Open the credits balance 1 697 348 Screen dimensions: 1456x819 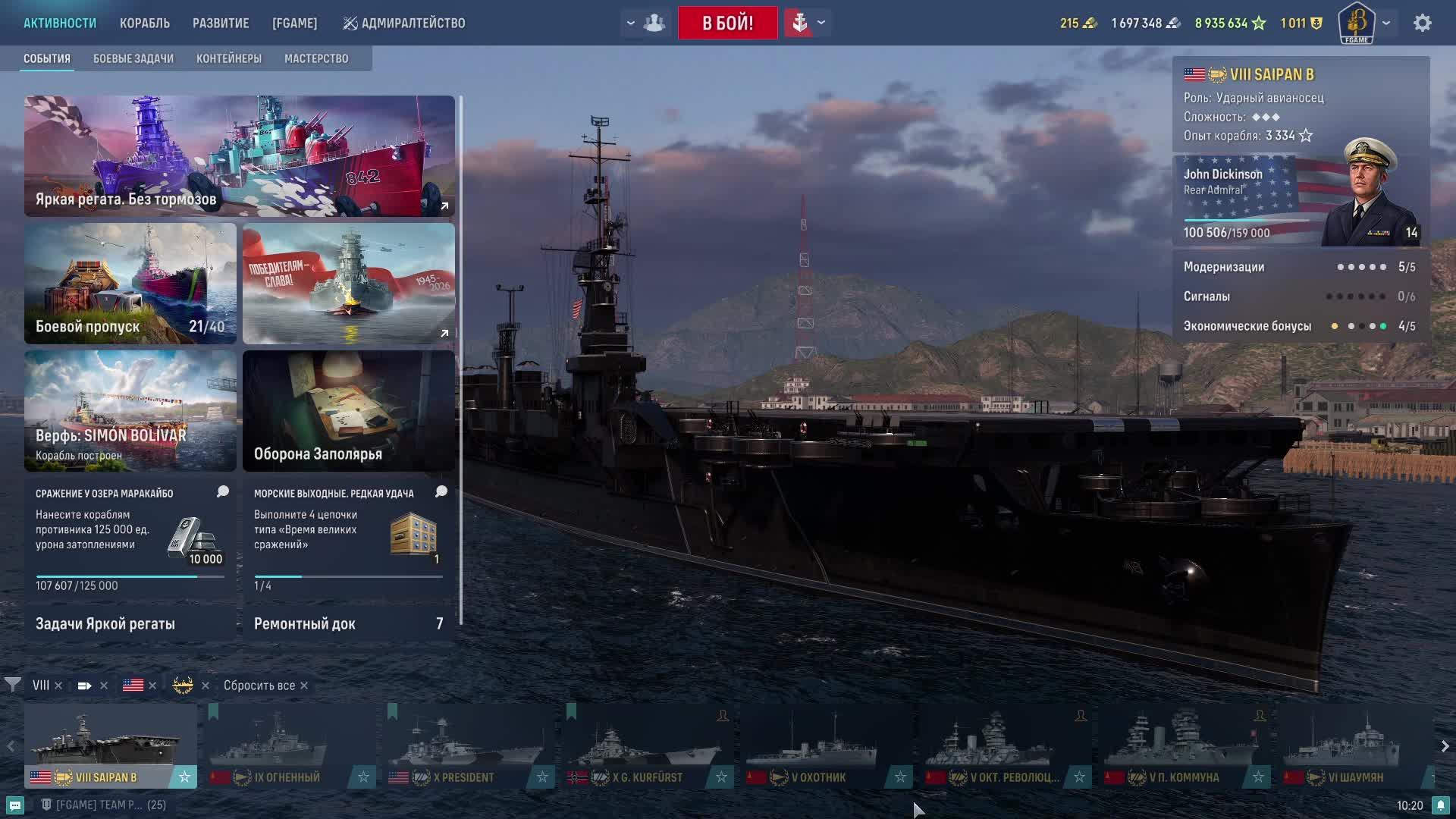[1146, 24]
